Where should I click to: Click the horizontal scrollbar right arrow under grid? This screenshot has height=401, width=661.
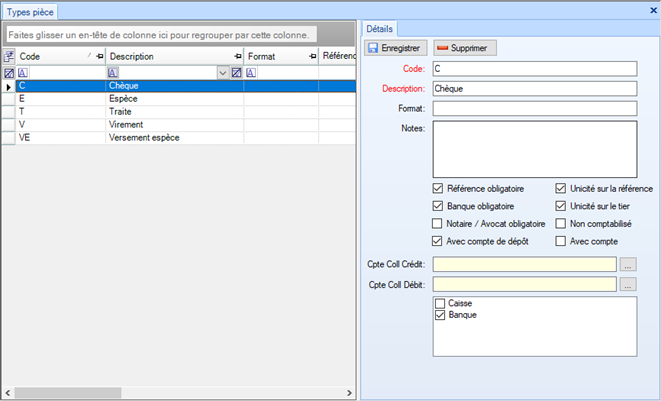tap(349, 392)
